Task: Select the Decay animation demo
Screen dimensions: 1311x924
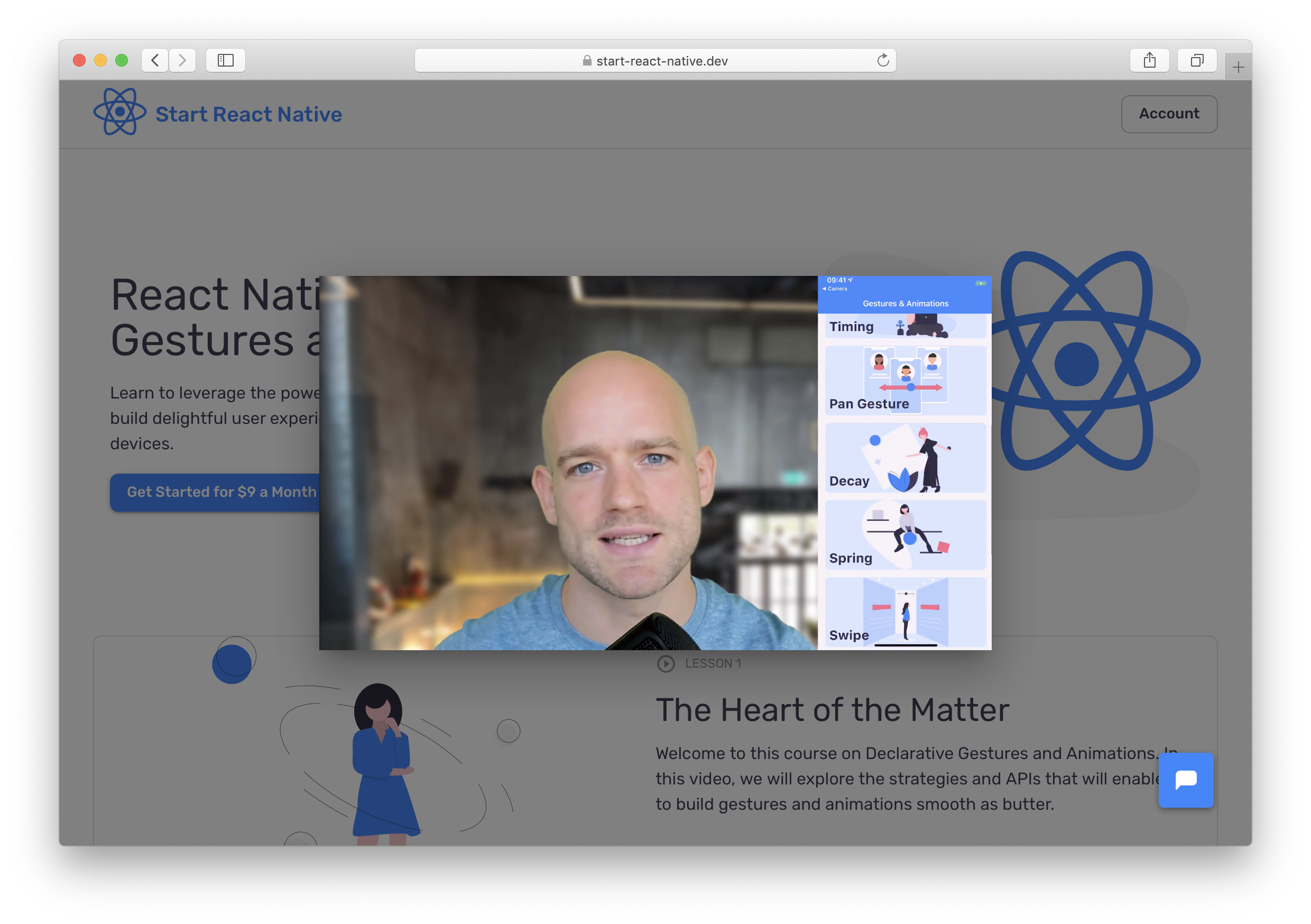Action: point(905,457)
